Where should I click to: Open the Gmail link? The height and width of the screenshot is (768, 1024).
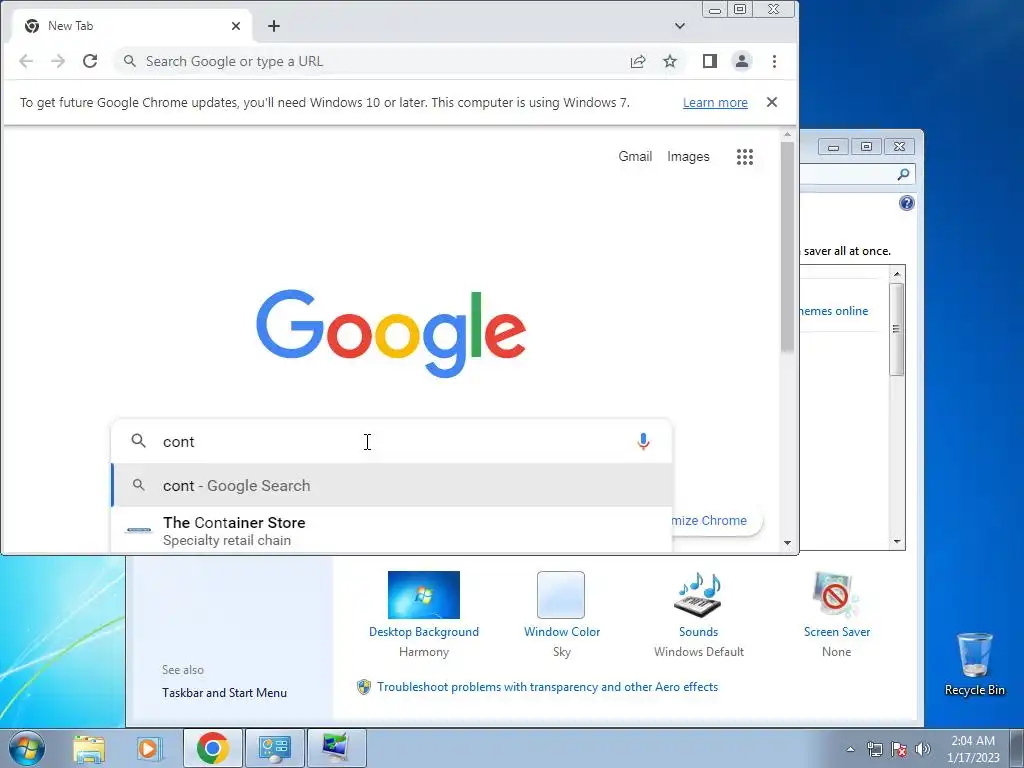pyautogui.click(x=635, y=156)
